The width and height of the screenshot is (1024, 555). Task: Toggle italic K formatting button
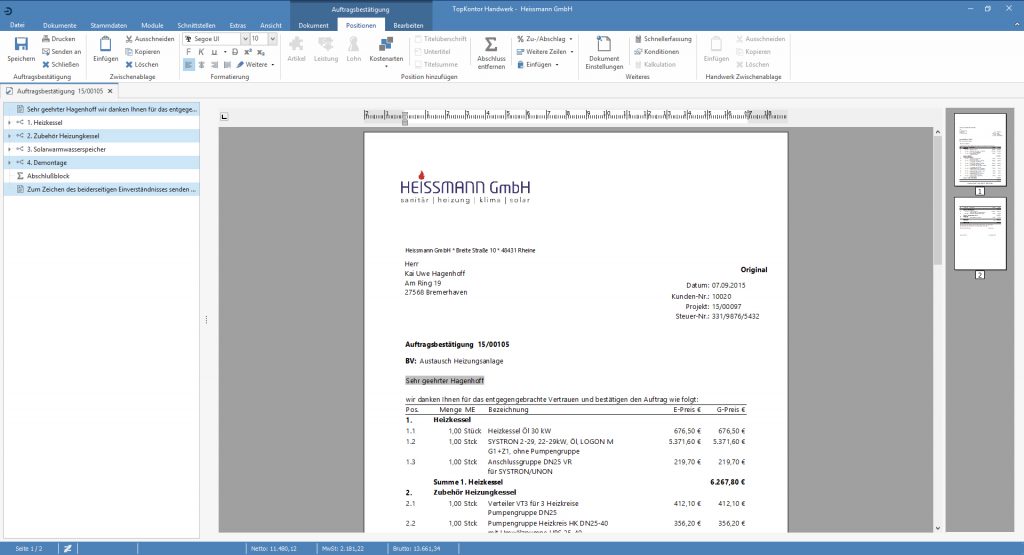tap(201, 52)
